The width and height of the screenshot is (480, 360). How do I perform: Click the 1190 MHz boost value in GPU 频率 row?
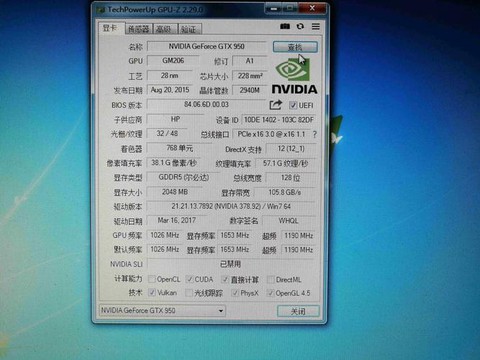point(298,236)
